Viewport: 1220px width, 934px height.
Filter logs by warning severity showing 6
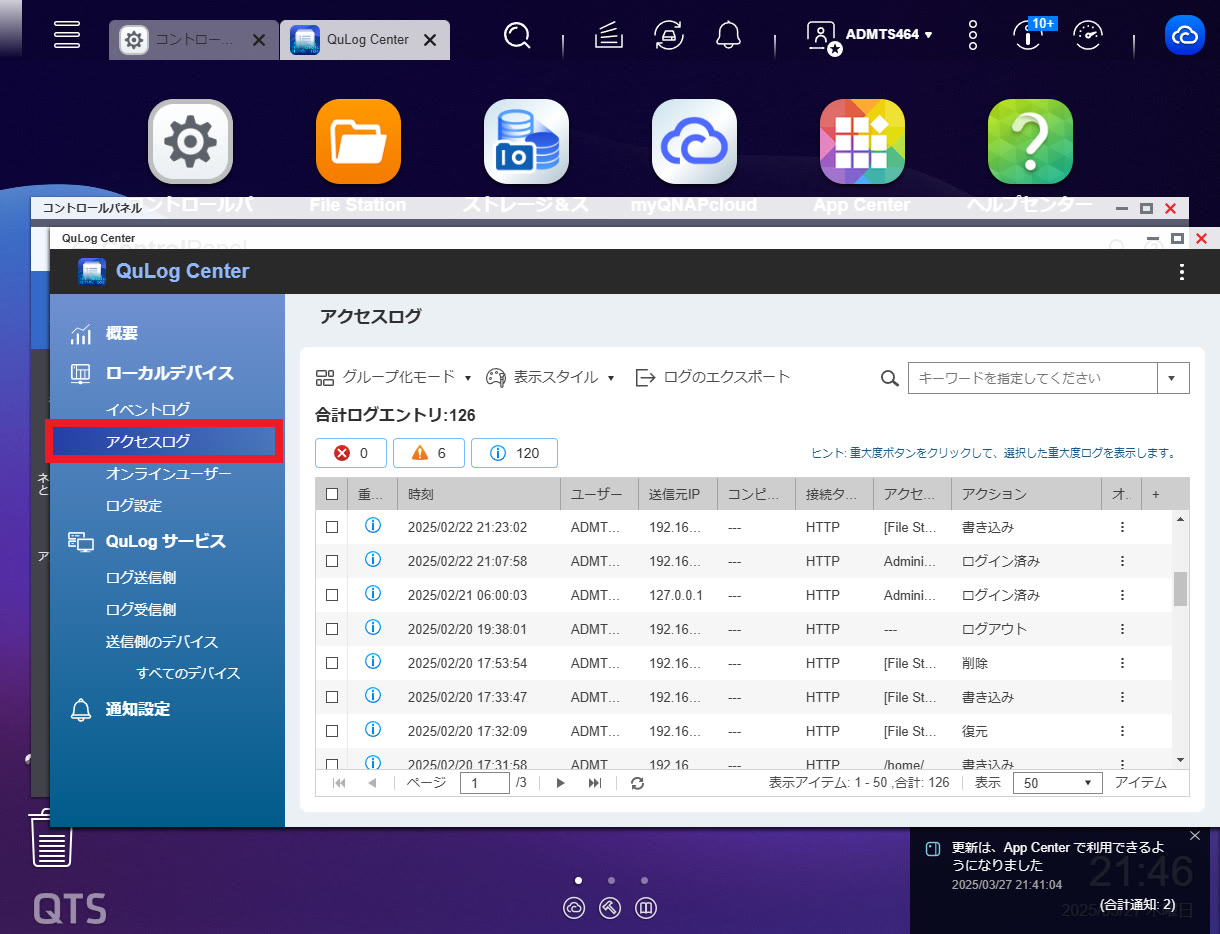[429, 453]
